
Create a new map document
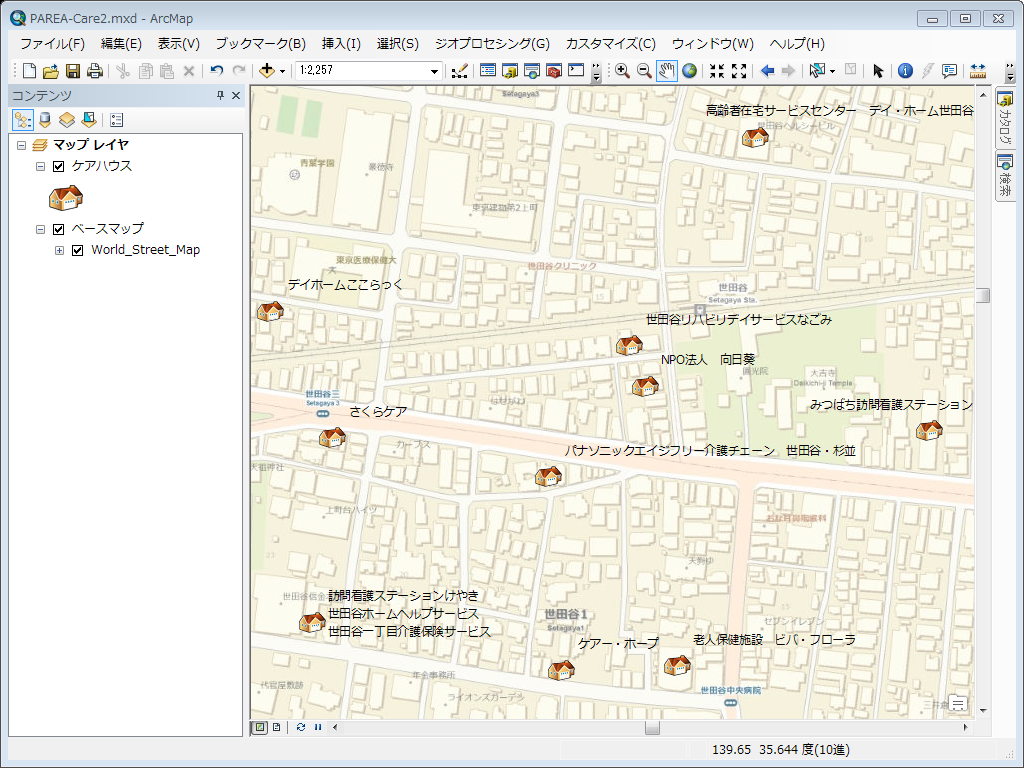(x=29, y=71)
